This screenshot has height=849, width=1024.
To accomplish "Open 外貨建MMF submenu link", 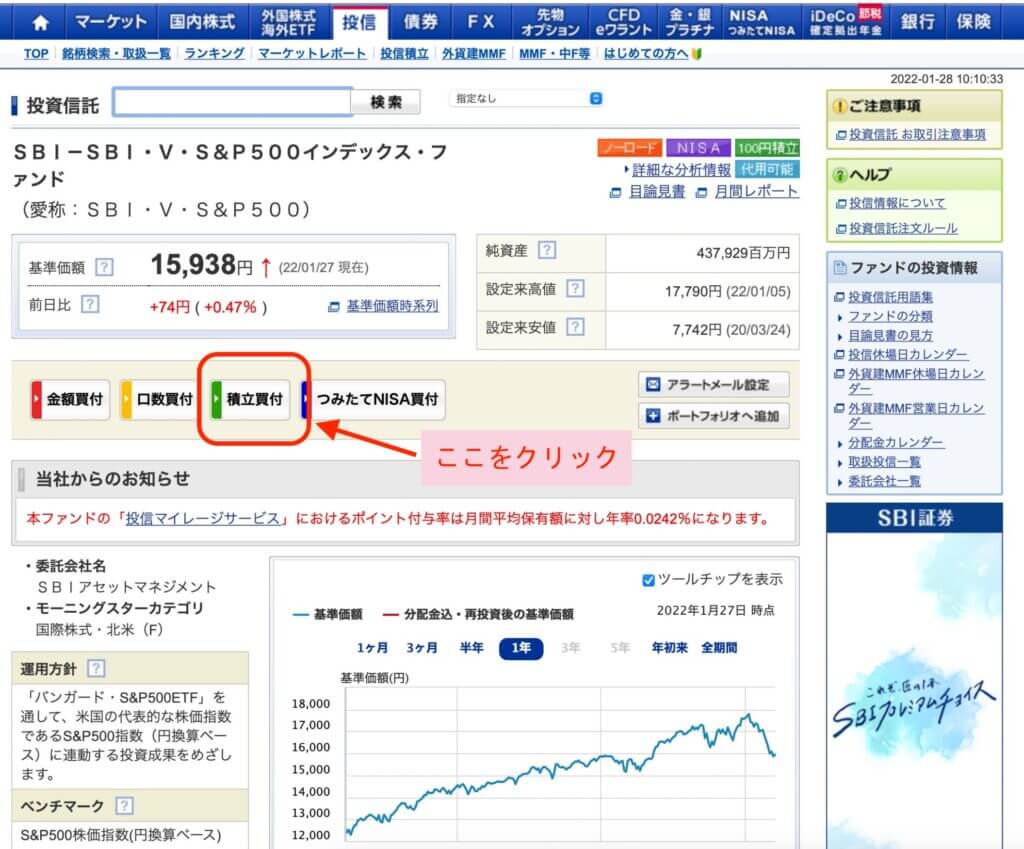I will pos(473,54).
